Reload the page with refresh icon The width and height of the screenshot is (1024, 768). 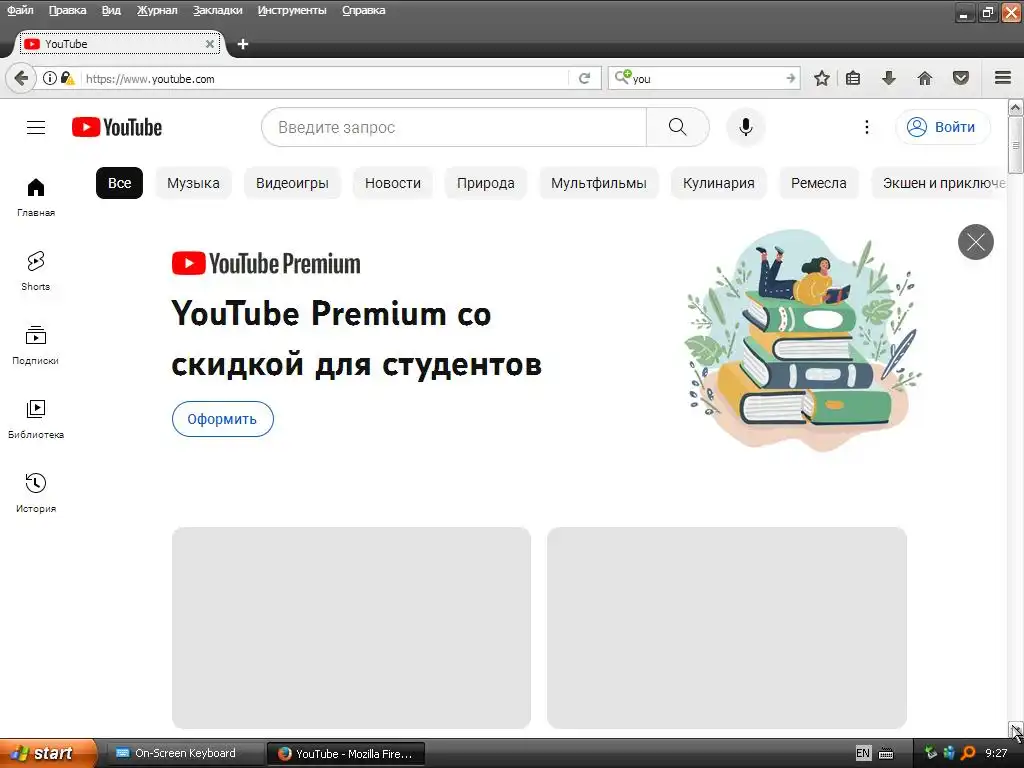(584, 78)
